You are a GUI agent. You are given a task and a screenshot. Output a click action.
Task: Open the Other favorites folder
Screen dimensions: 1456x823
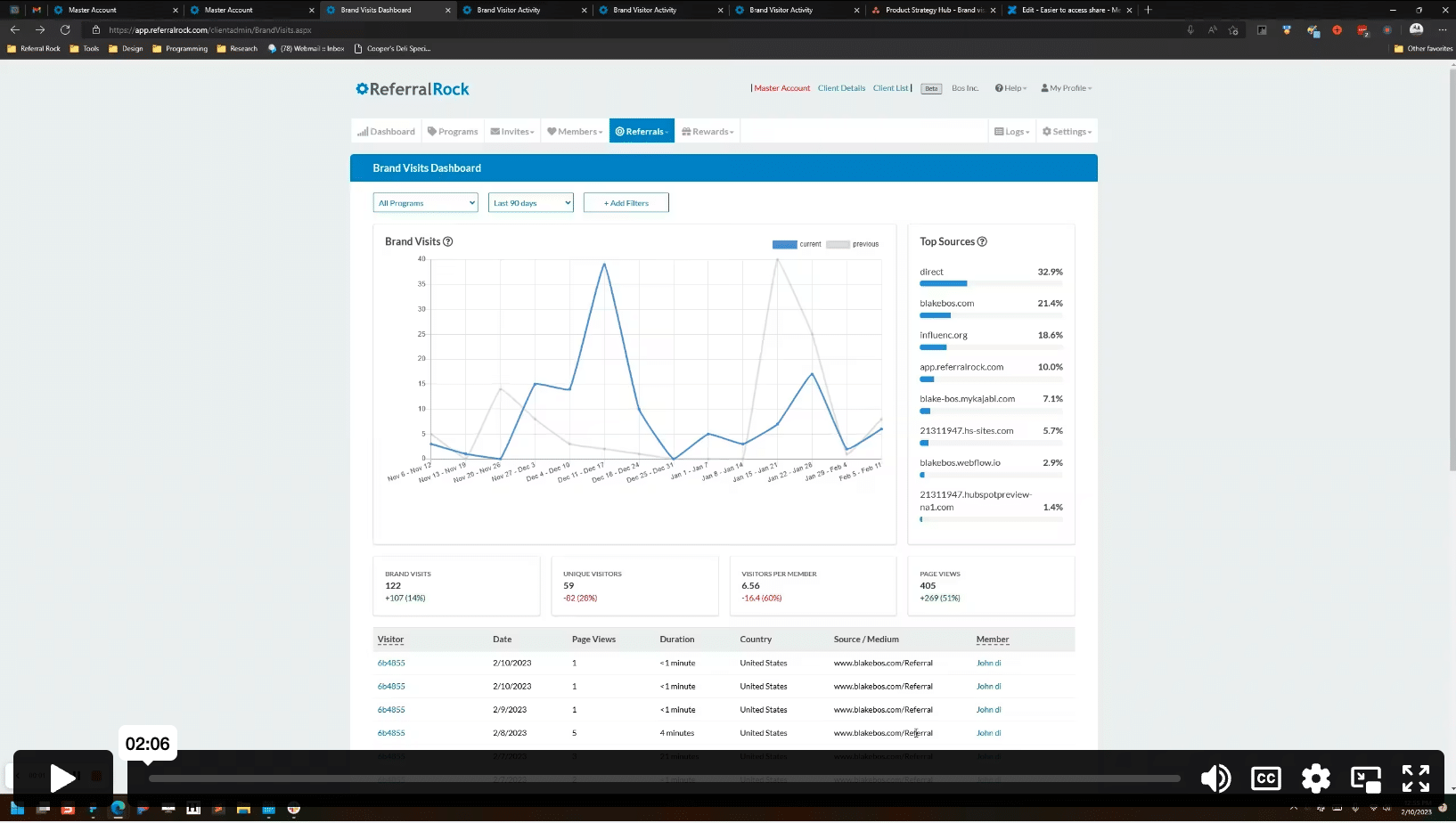pos(1423,49)
